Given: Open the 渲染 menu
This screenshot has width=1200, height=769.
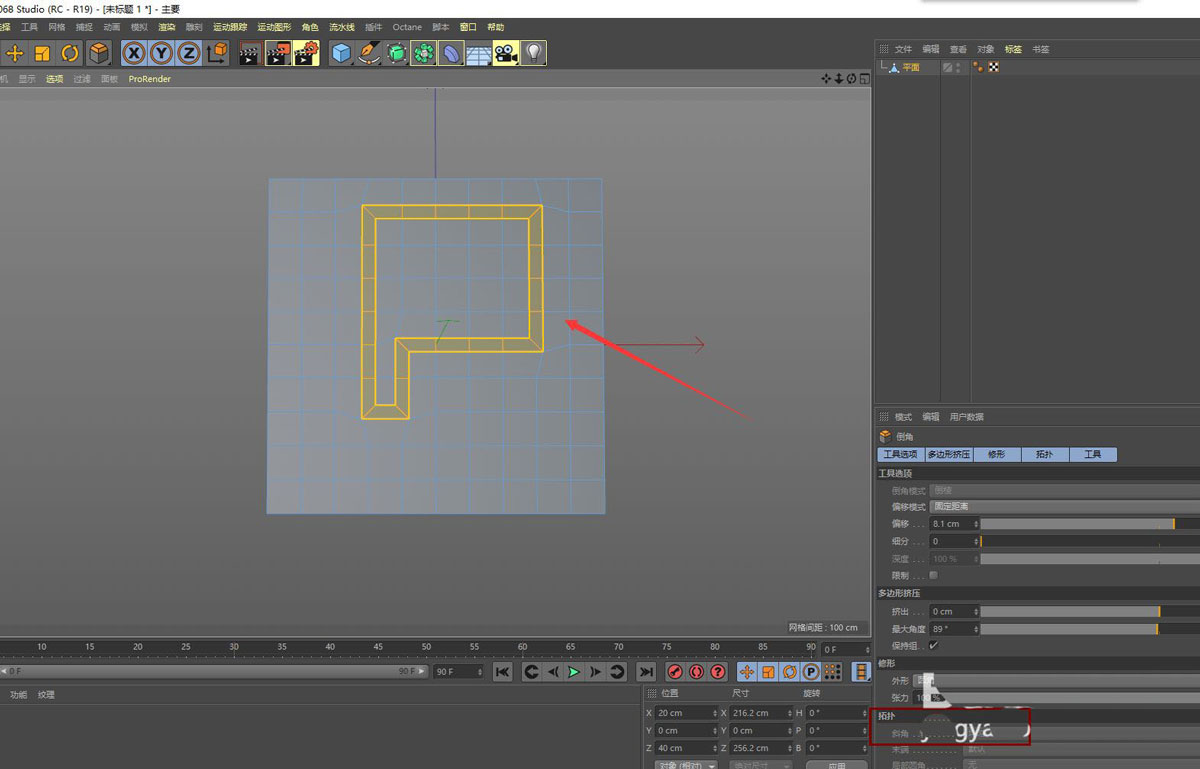Looking at the screenshot, I should (x=166, y=27).
